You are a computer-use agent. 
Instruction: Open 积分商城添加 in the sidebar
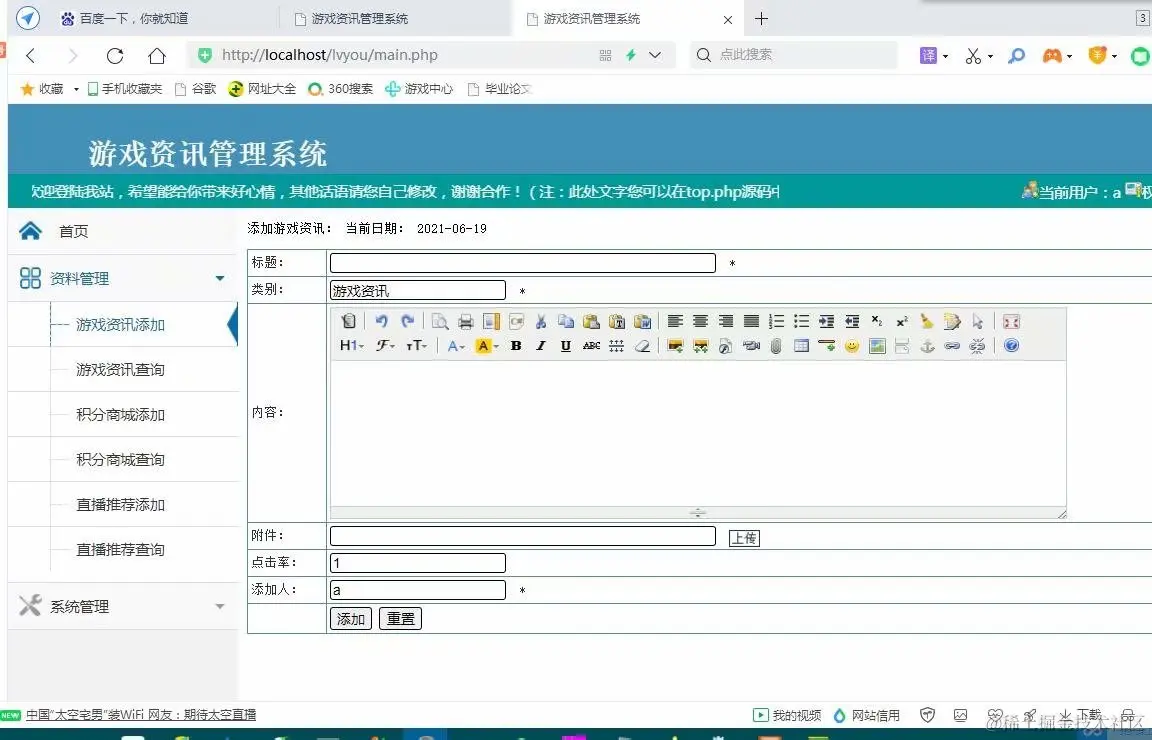120,414
